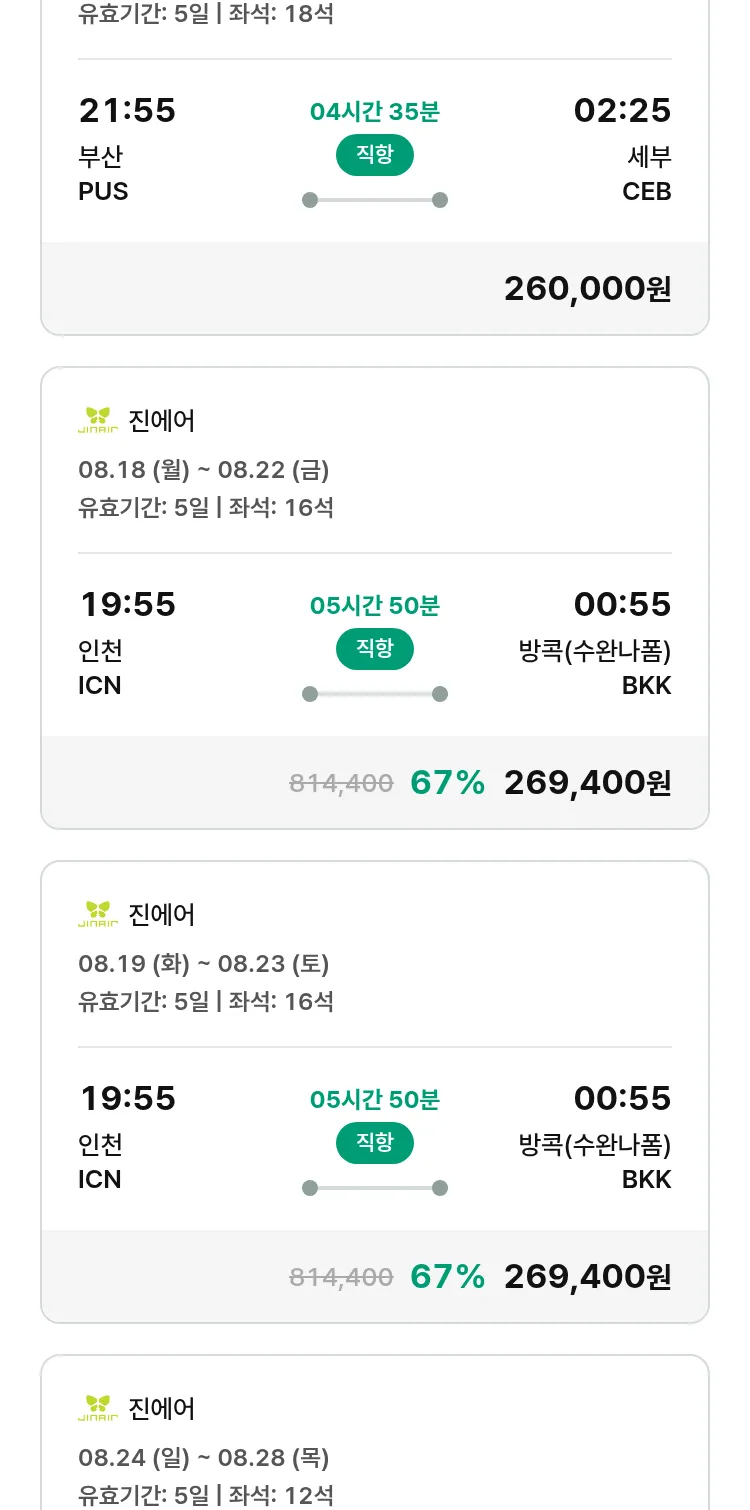Screen dimensions: 750x1510
Task: Tap the Jin Air logo on 08.18 flight
Action: (x=98, y=420)
